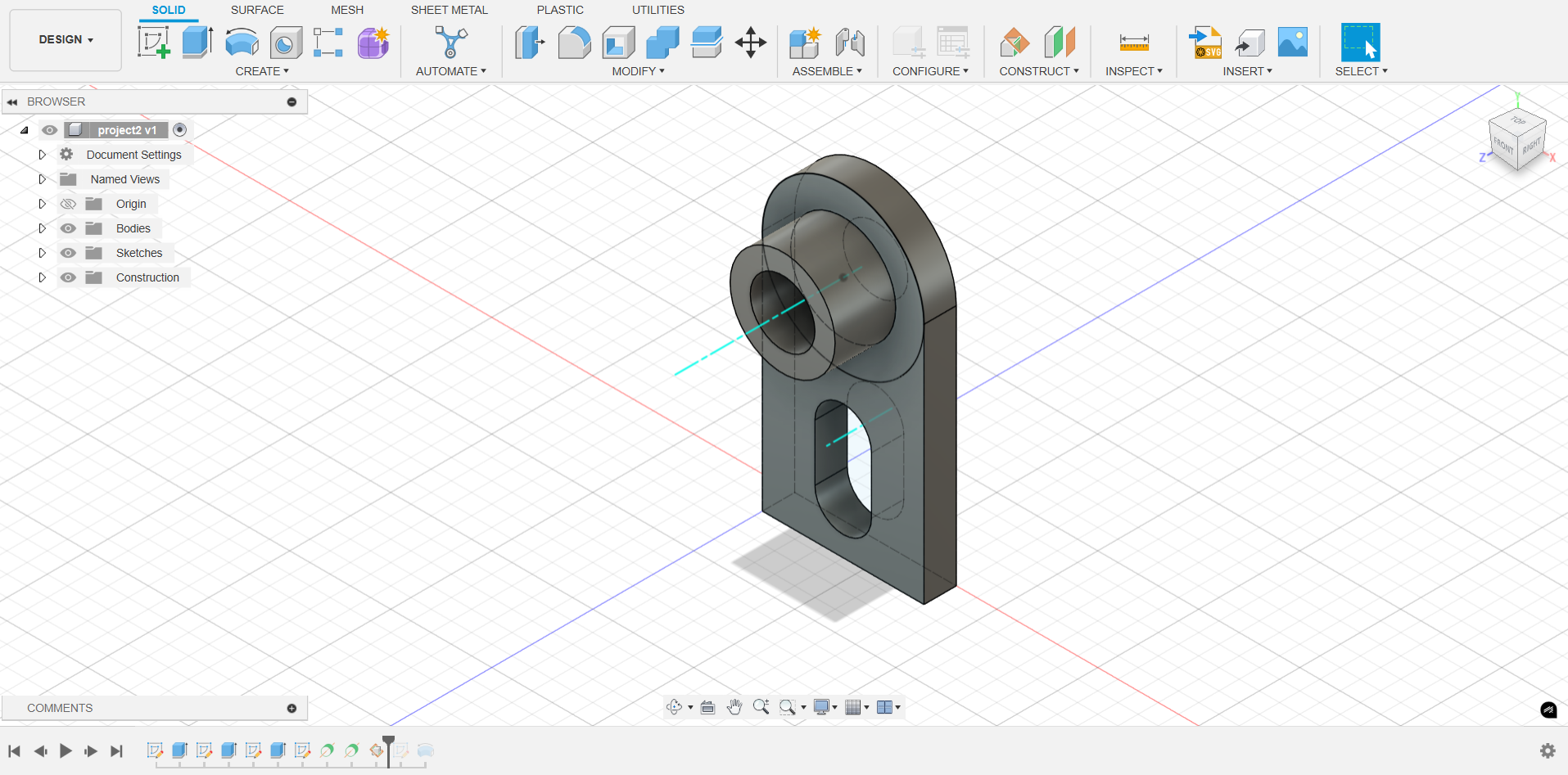The height and width of the screenshot is (775, 1568).
Task: Switch to the UTILITIES tab
Action: pos(658,10)
